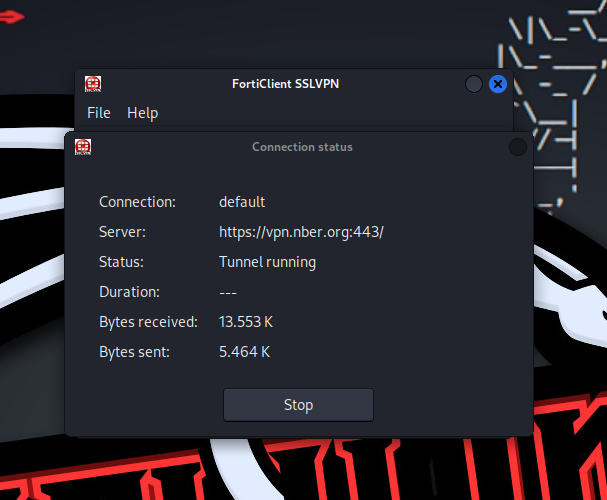
Task: Open the File menu
Action: [x=99, y=113]
